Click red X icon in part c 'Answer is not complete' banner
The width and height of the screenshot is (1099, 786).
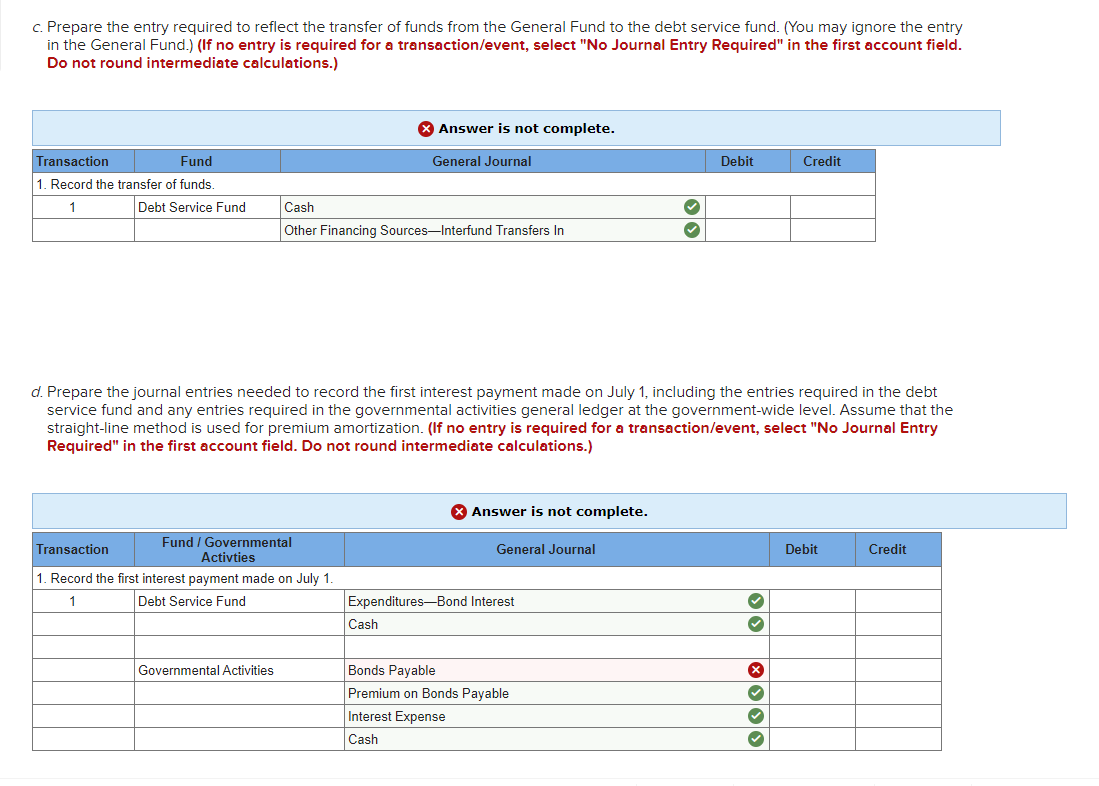point(425,128)
